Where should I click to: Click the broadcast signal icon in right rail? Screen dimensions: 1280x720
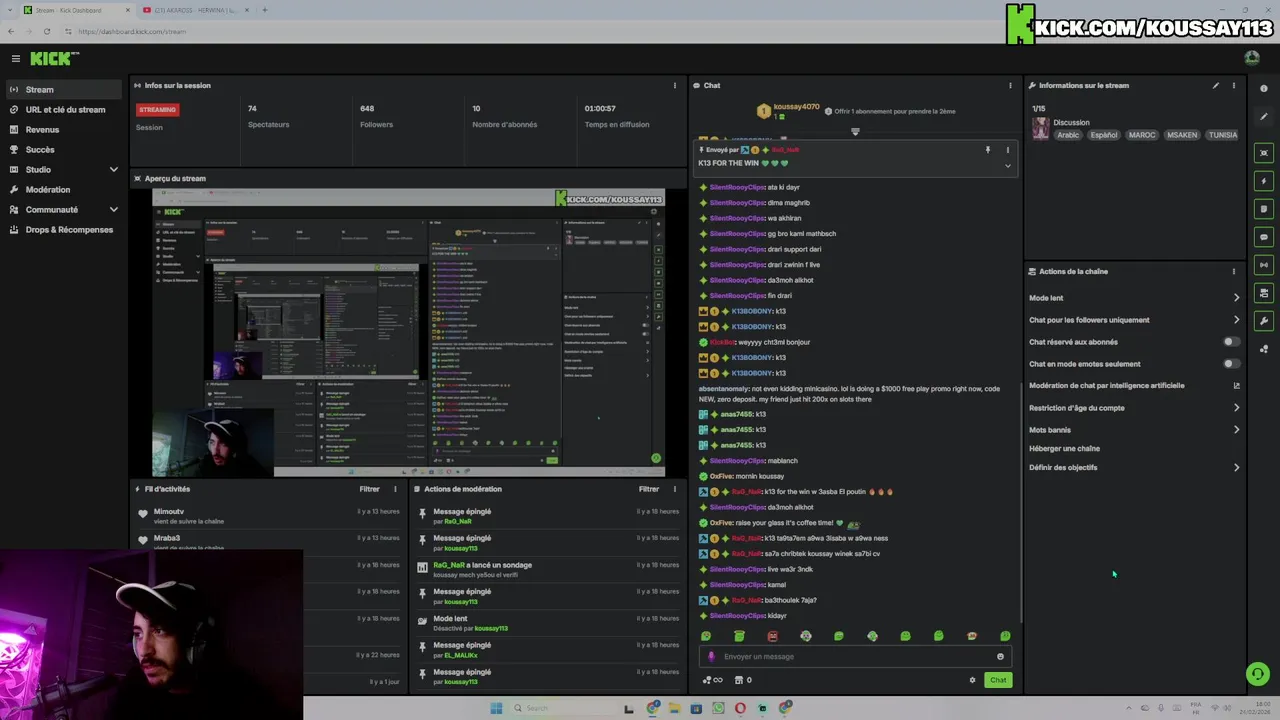click(1264, 265)
